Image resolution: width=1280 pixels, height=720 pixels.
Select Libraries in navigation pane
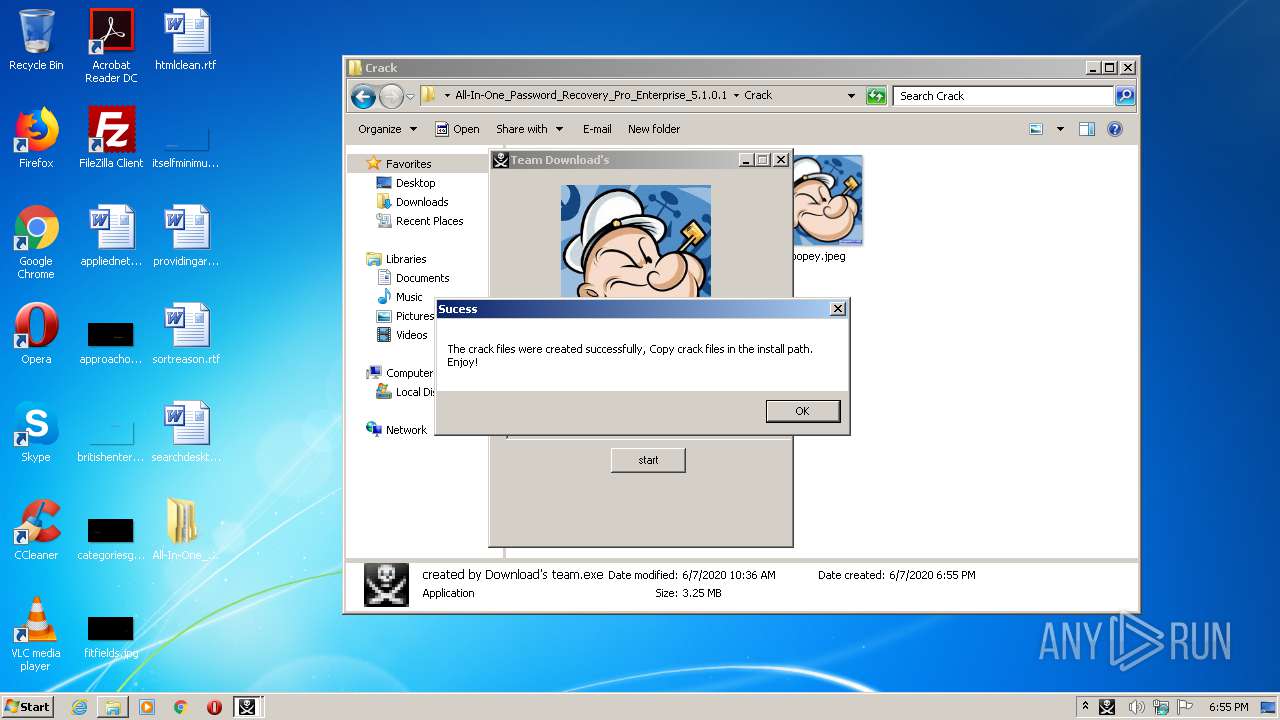pyautogui.click(x=397, y=259)
